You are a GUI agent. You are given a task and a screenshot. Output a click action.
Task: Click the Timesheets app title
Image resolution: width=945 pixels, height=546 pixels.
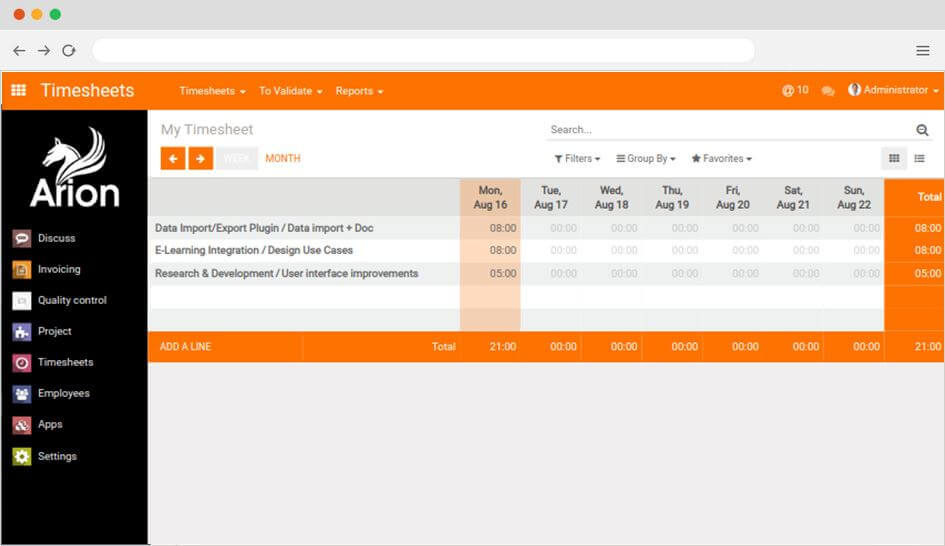point(87,90)
